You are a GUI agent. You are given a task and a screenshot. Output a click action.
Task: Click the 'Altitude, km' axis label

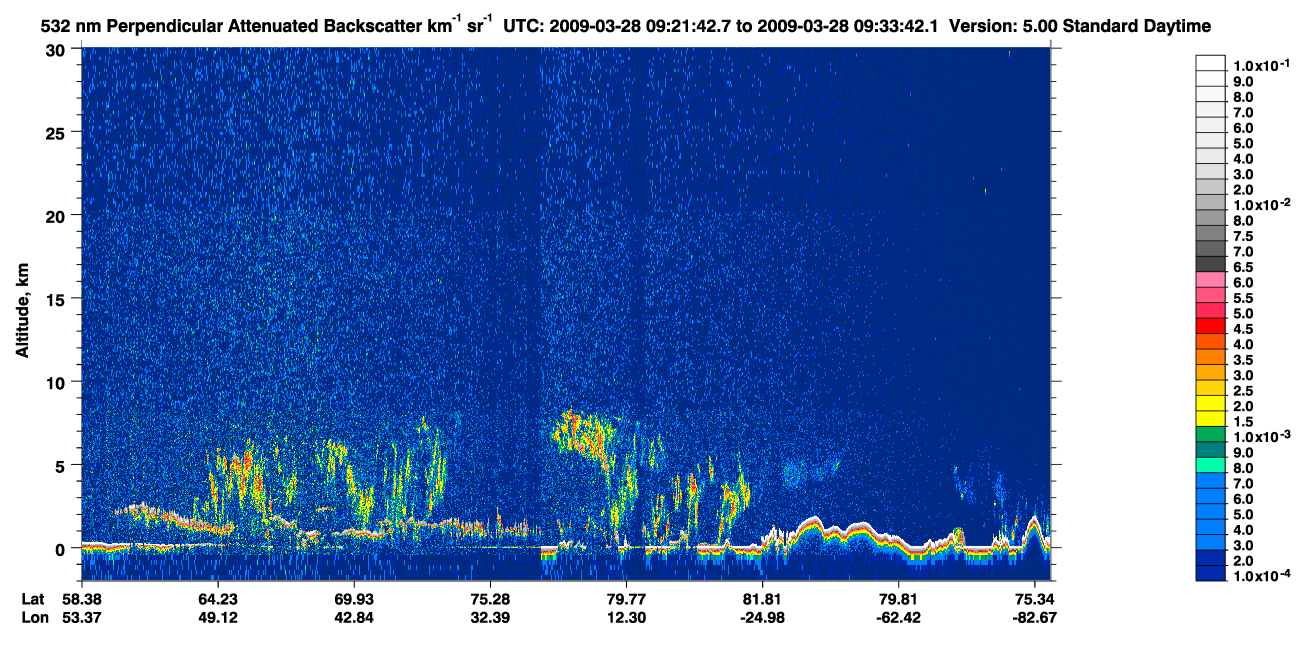coord(22,311)
